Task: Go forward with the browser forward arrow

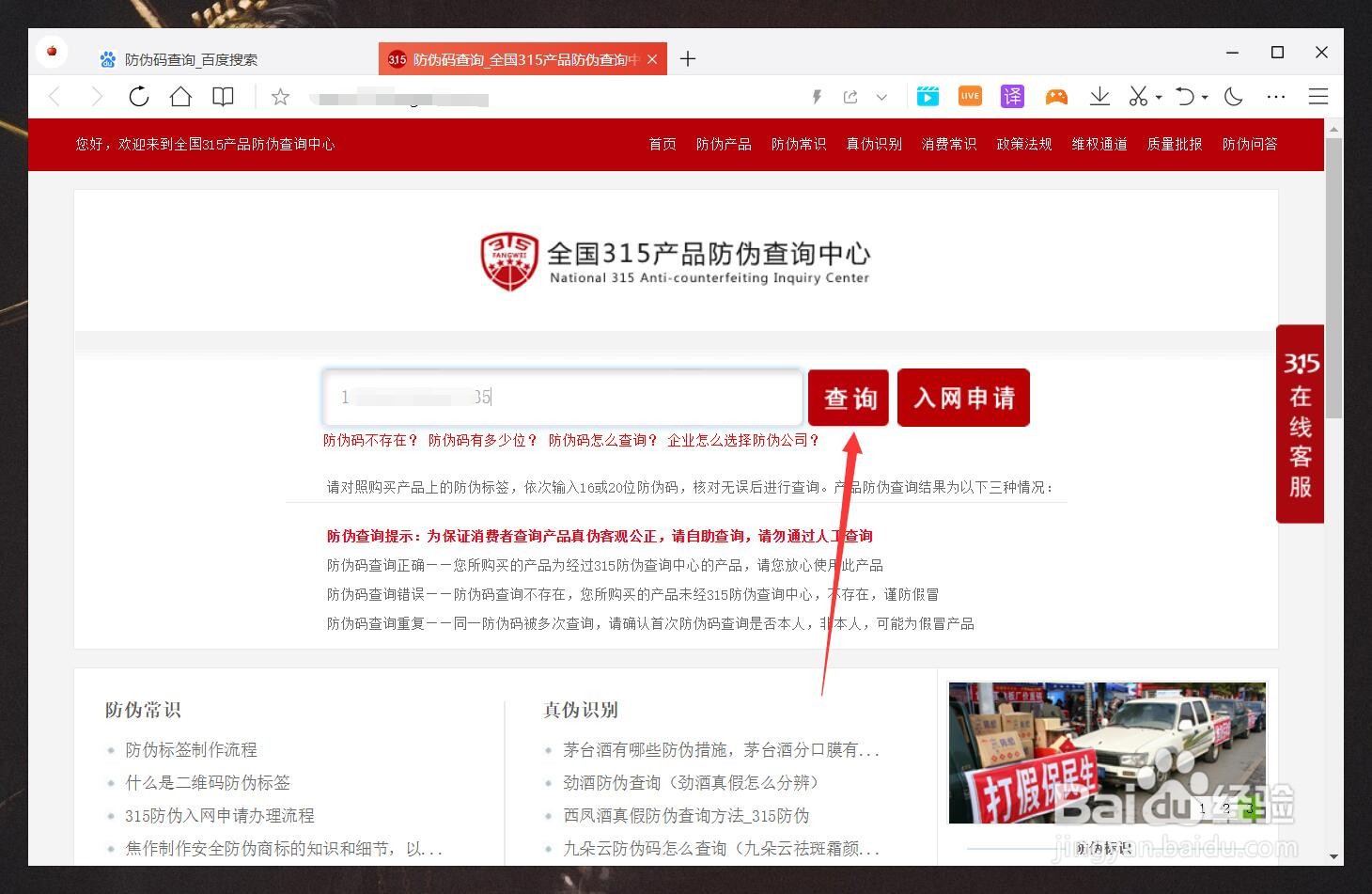Action: (96, 96)
